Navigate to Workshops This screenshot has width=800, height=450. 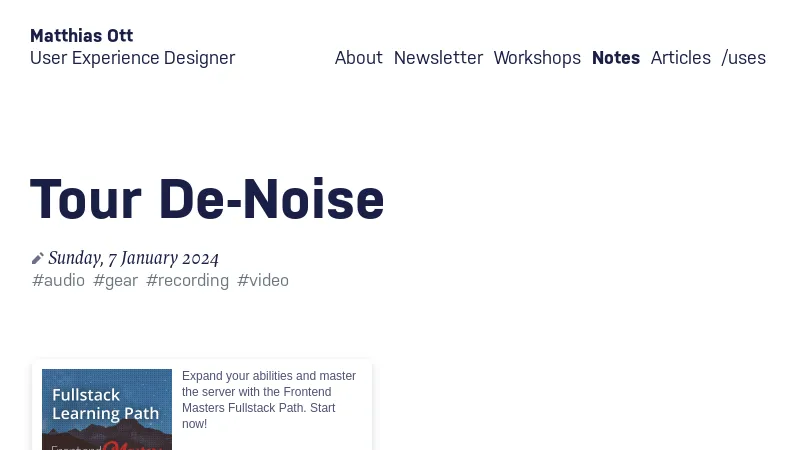[x=537, y=58]
